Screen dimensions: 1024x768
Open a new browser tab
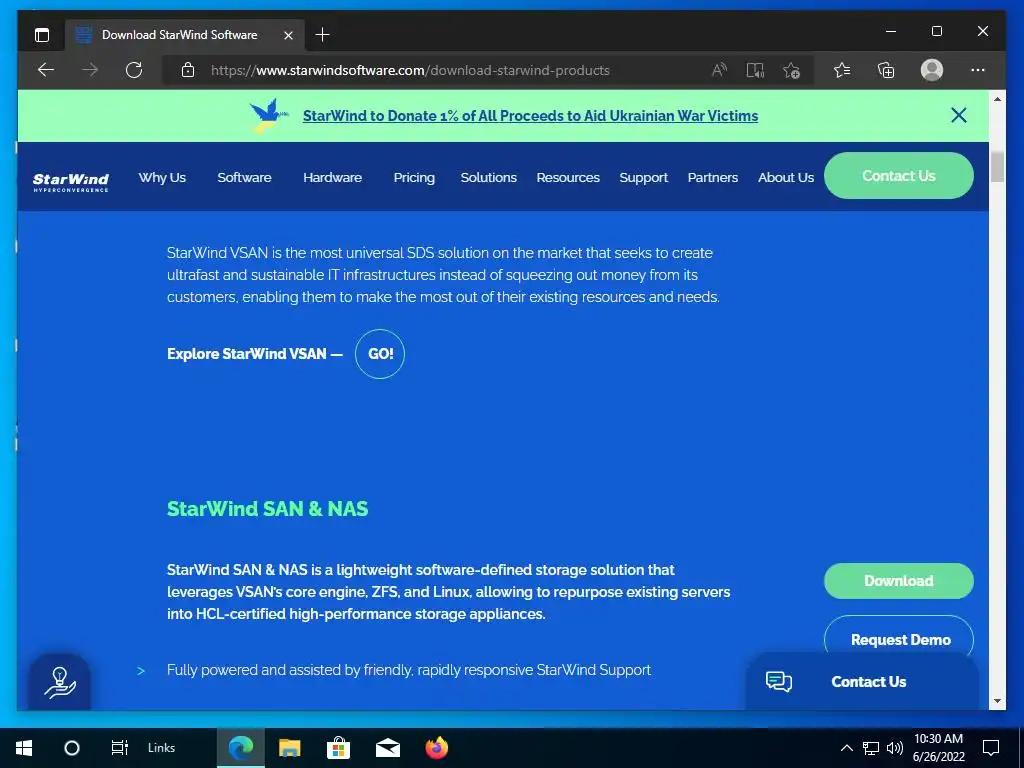pyautogui.click(x=322, y=35)
